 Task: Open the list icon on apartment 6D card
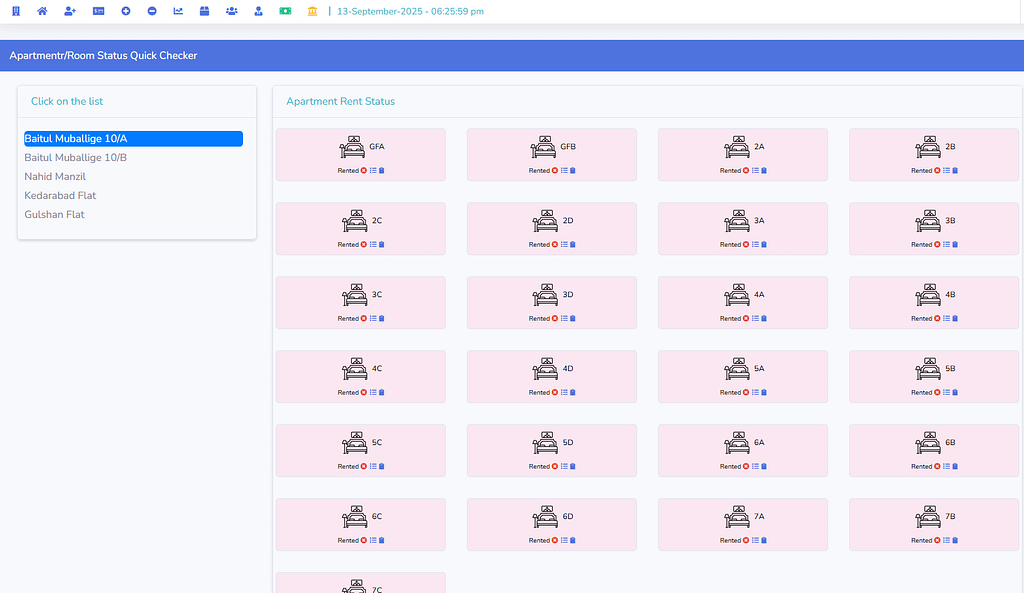(564, 540)
